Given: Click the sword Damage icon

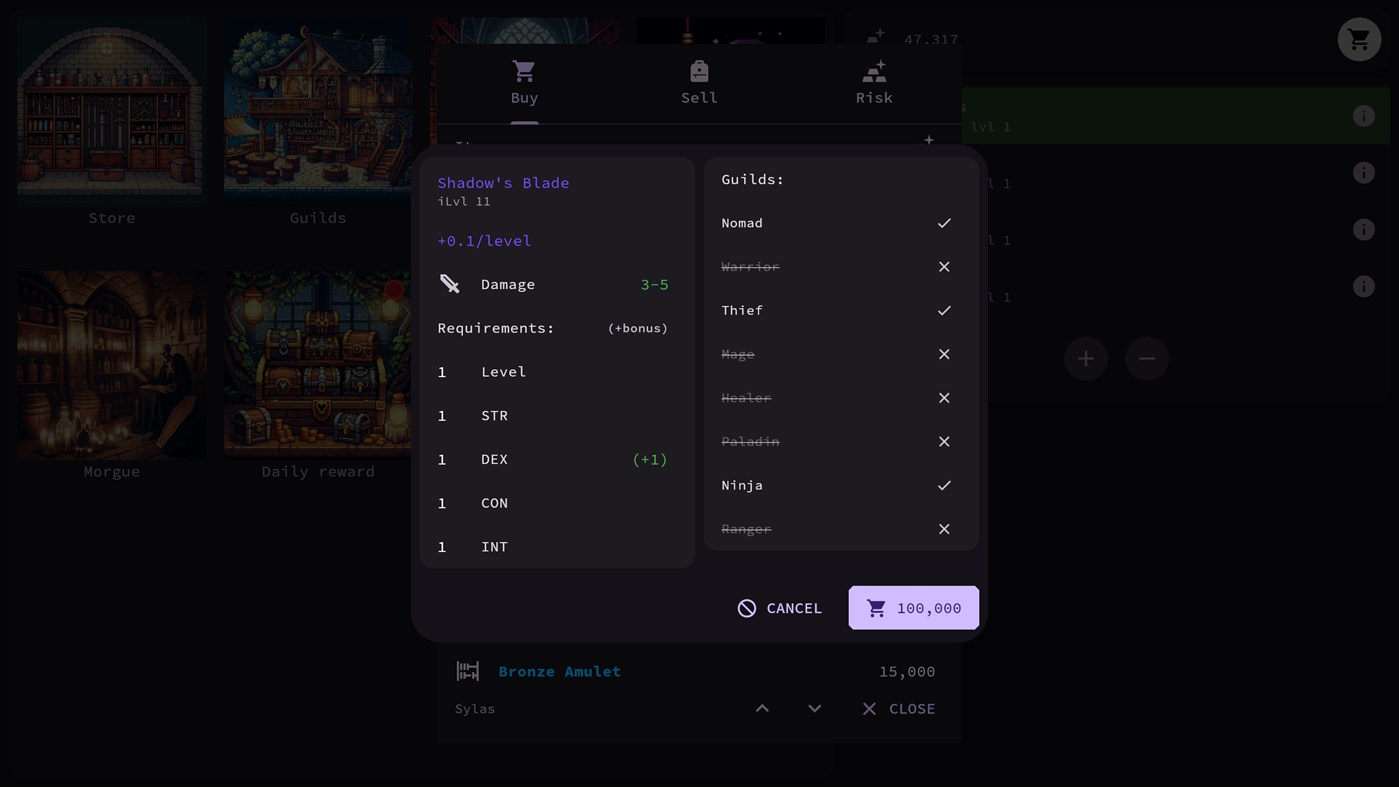Looking at the screenshot, I should [x=450, y=285].
